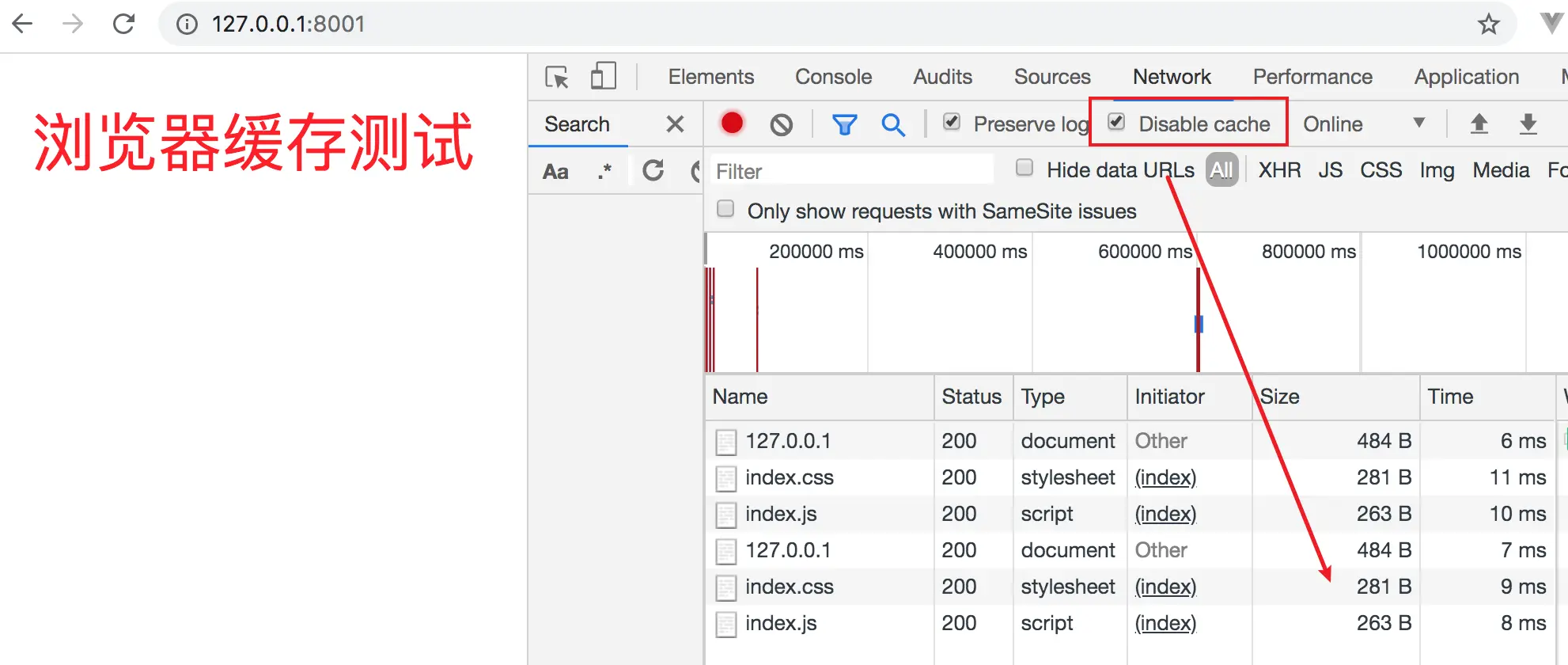Close the Search panel
The image size is (1568, 665).
tap(675, 124)
